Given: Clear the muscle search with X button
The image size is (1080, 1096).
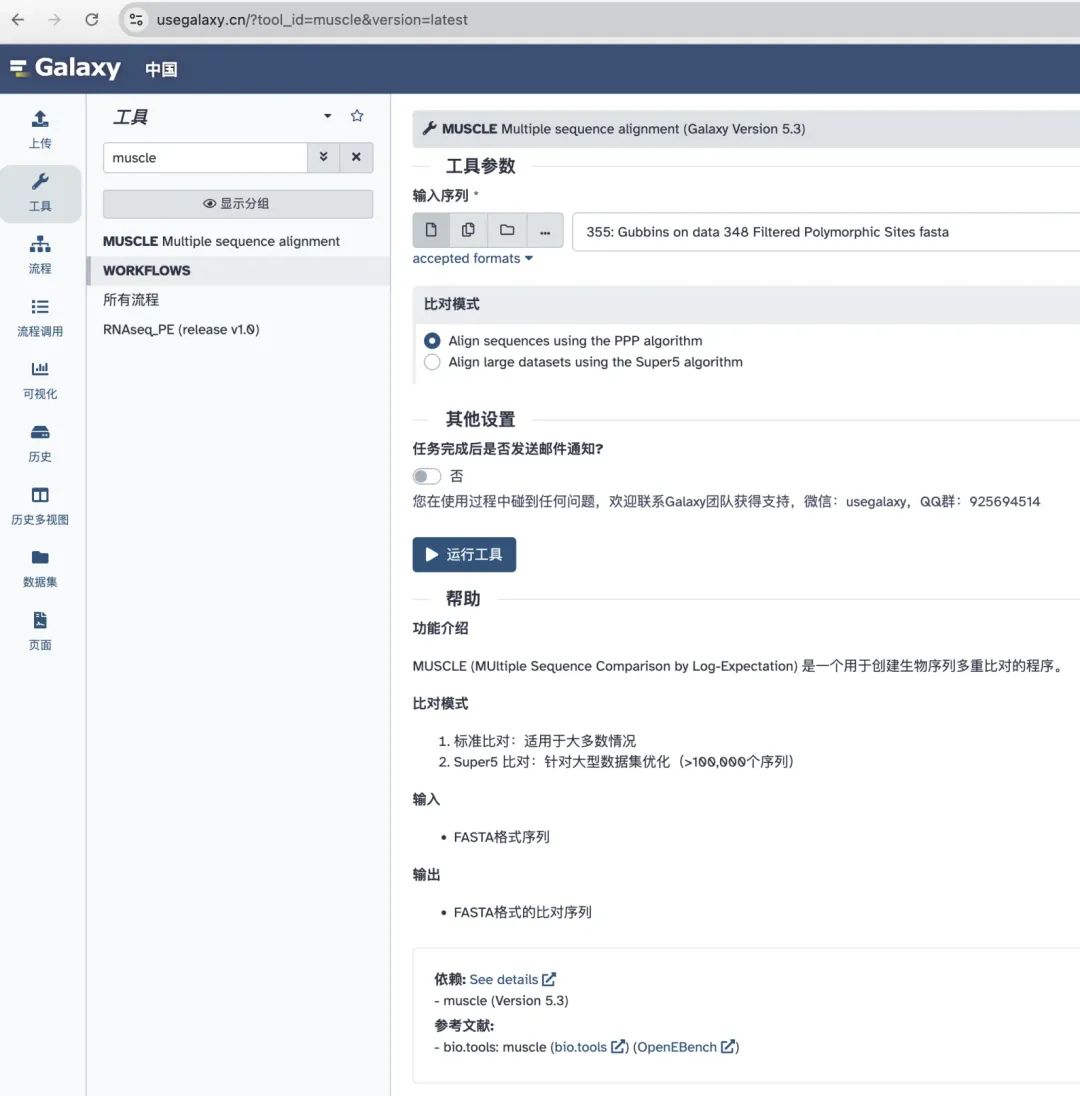Looking at the screenshot, I should (357, 157).
